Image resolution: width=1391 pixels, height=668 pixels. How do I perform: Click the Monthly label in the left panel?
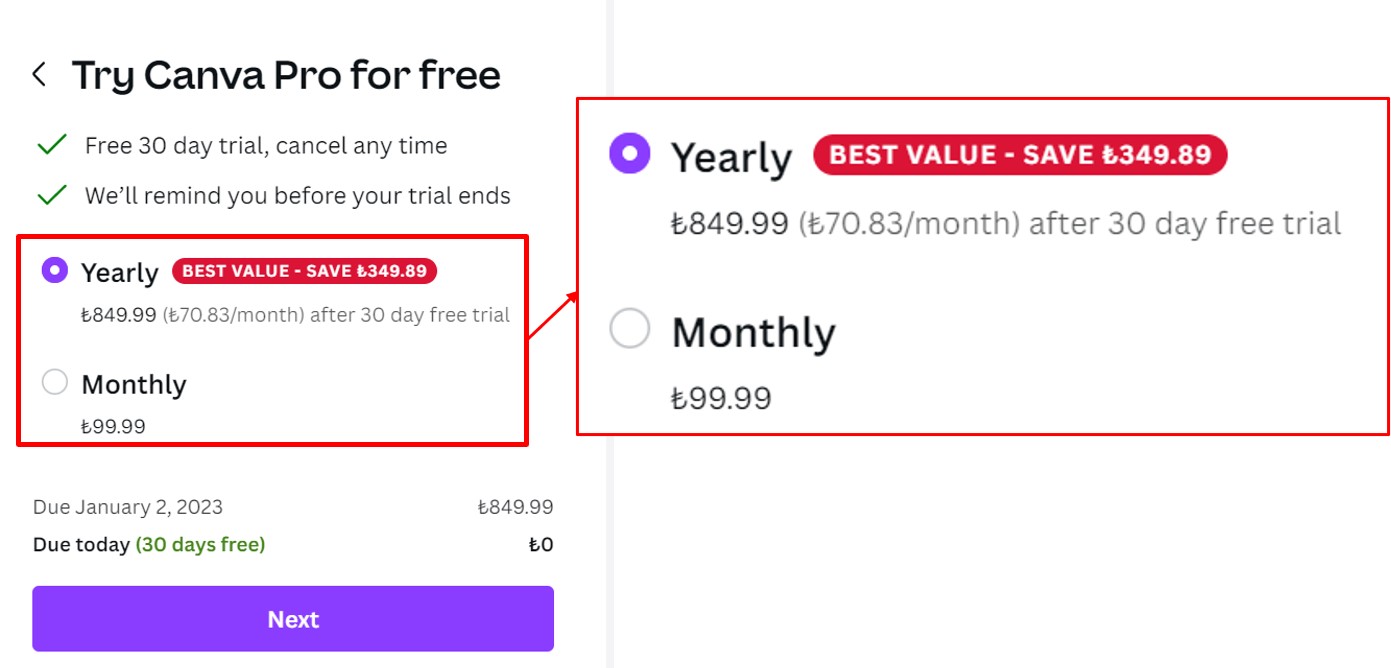(x=134, y=384)
